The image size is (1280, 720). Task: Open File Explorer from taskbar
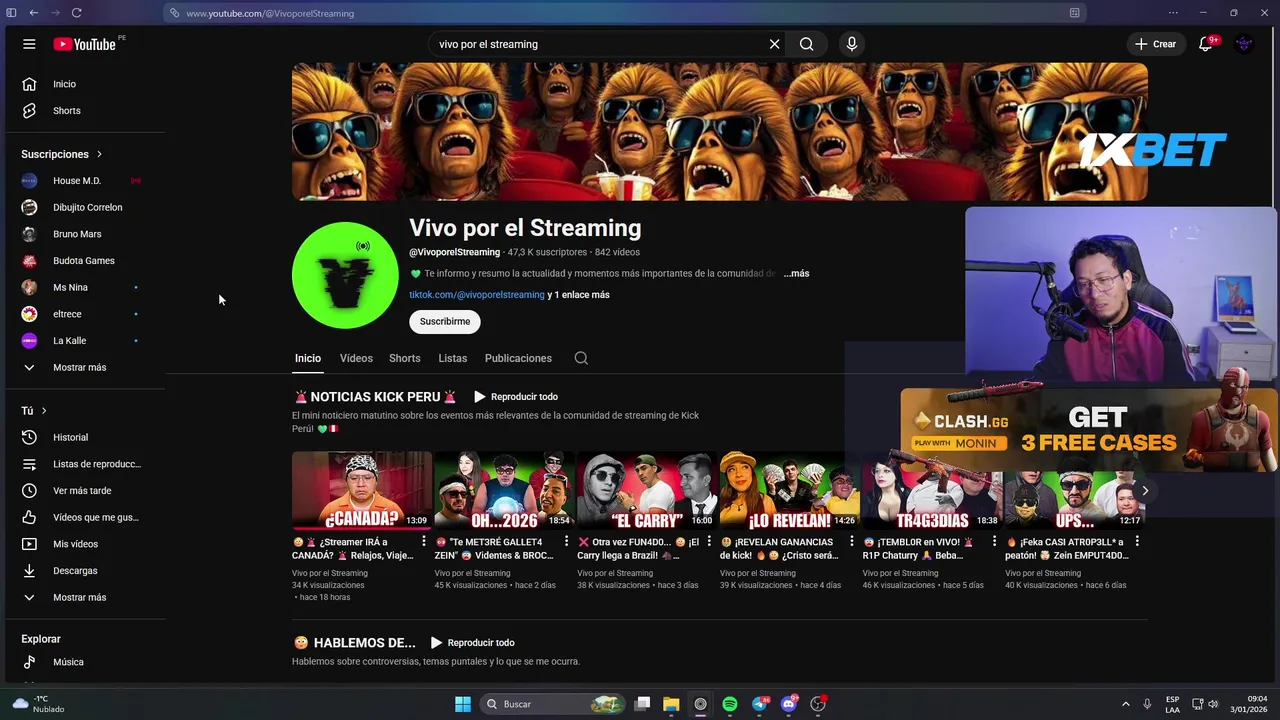671,704
